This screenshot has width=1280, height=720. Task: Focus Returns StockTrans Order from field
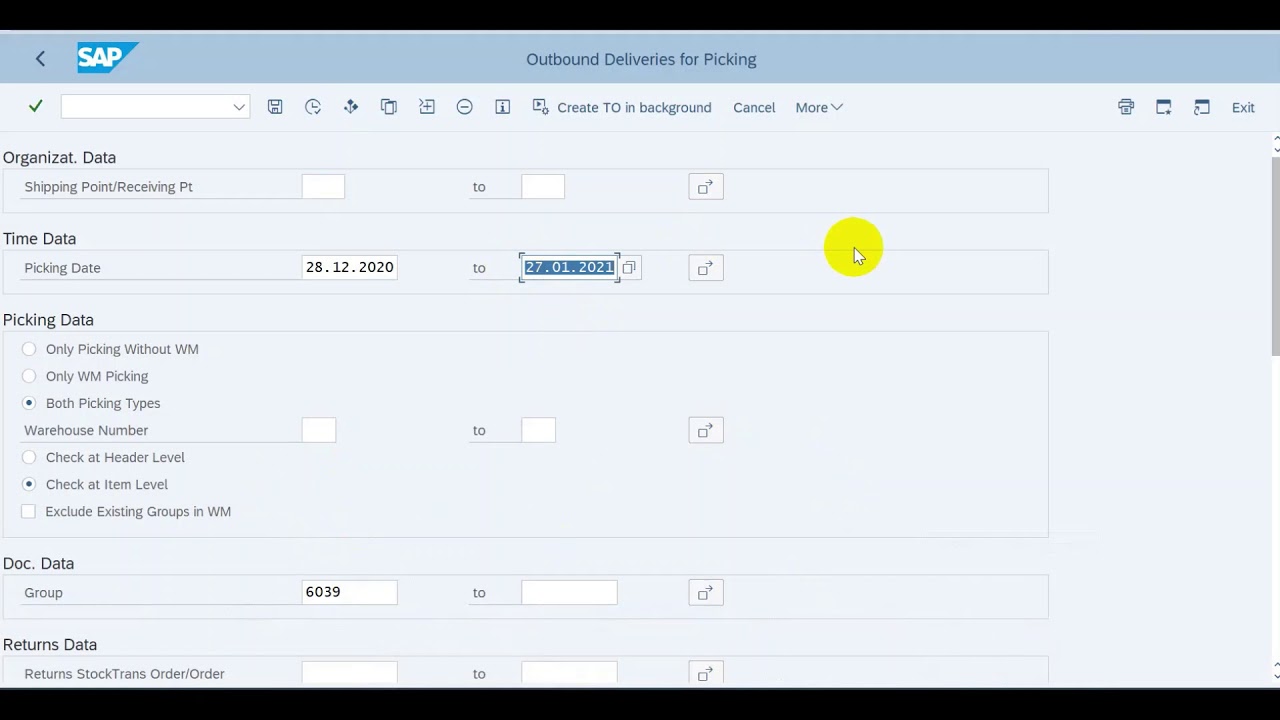[x=350, y=673]
